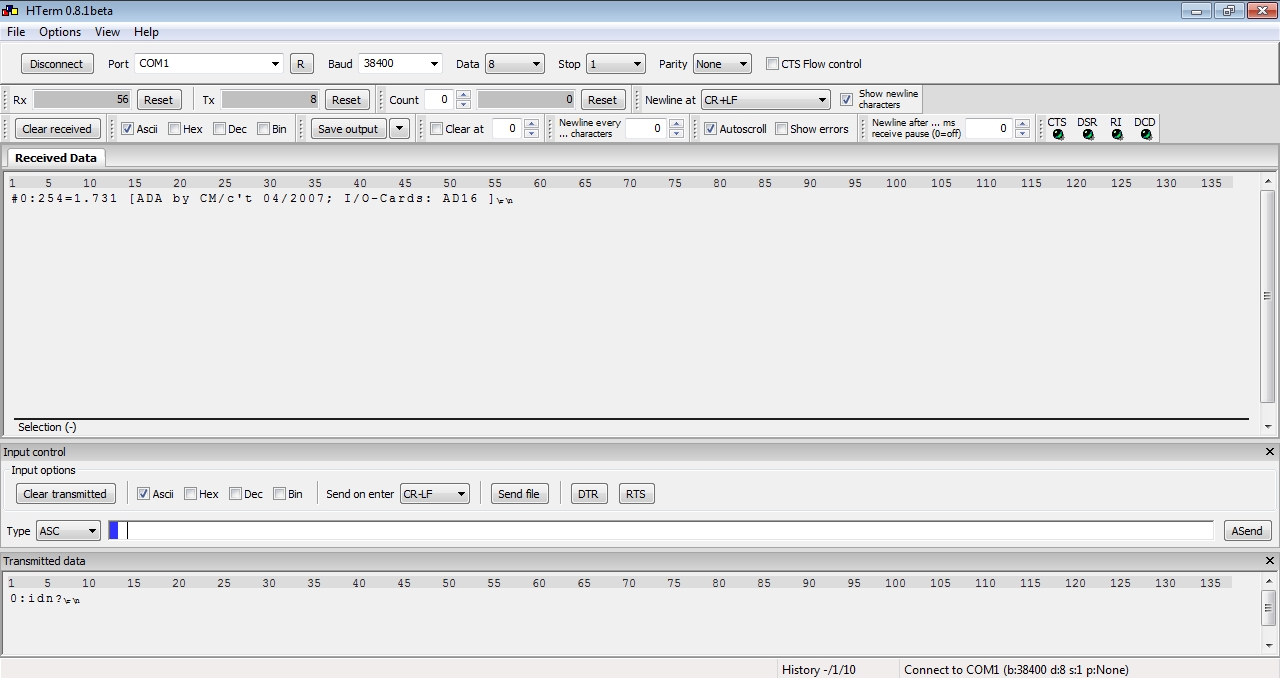1280x678 pixels.
Task: Click the receive pause ms stepper
Action: [1022, 129]
